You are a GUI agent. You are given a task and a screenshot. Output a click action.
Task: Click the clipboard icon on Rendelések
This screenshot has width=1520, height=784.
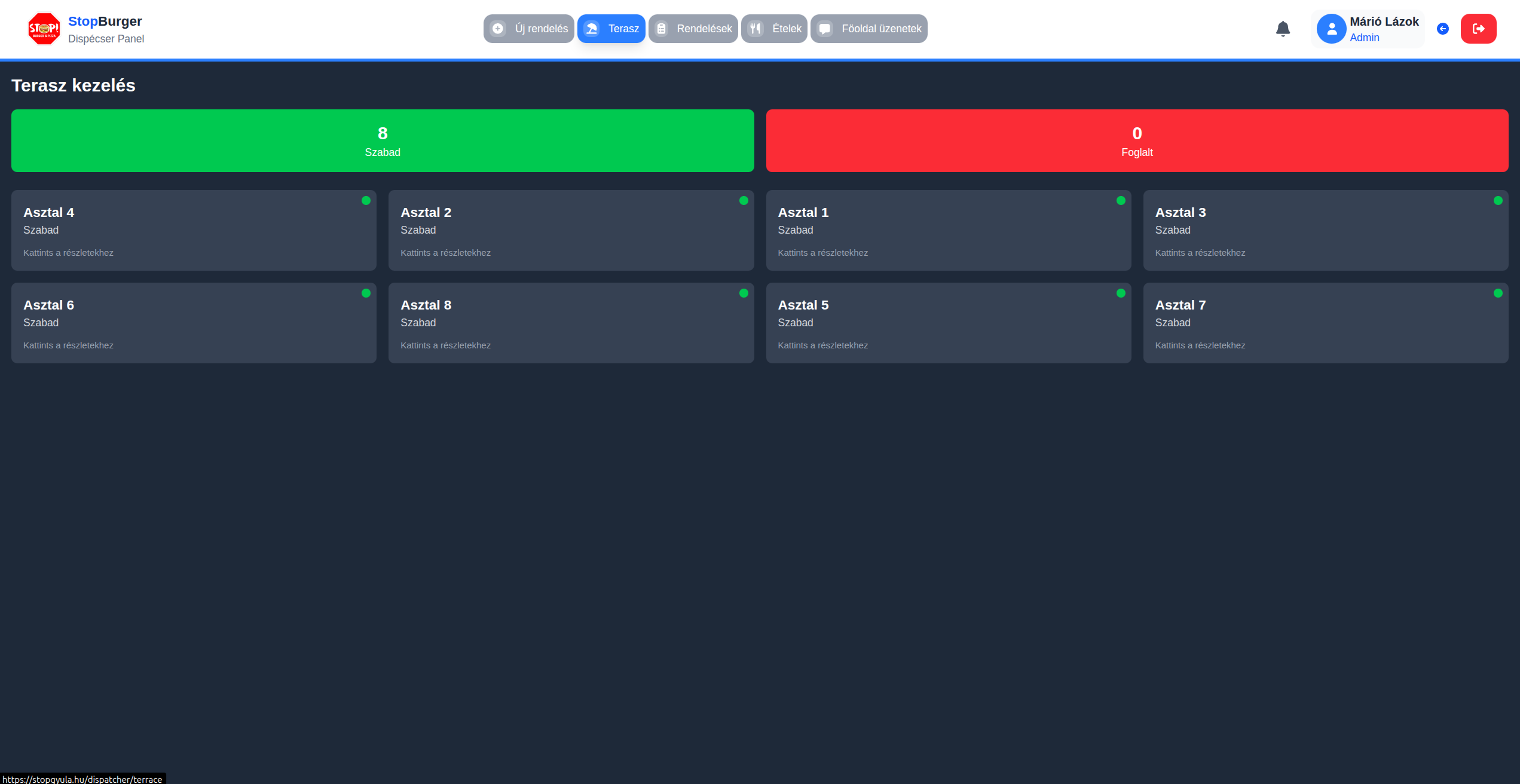click(x=662, y=29)
